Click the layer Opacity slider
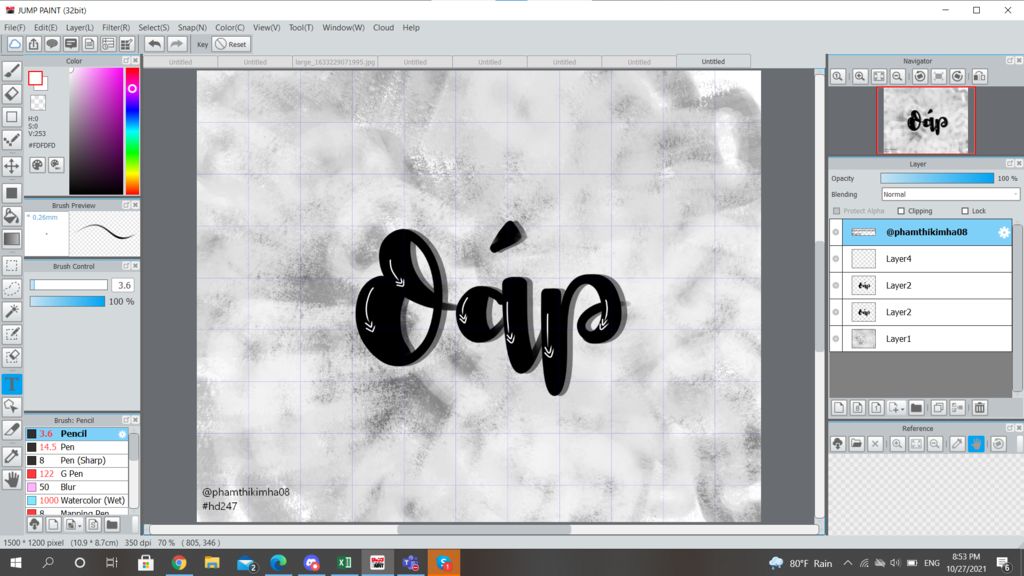This screenshot has height=576, width=1024. (x=936, y=178)
